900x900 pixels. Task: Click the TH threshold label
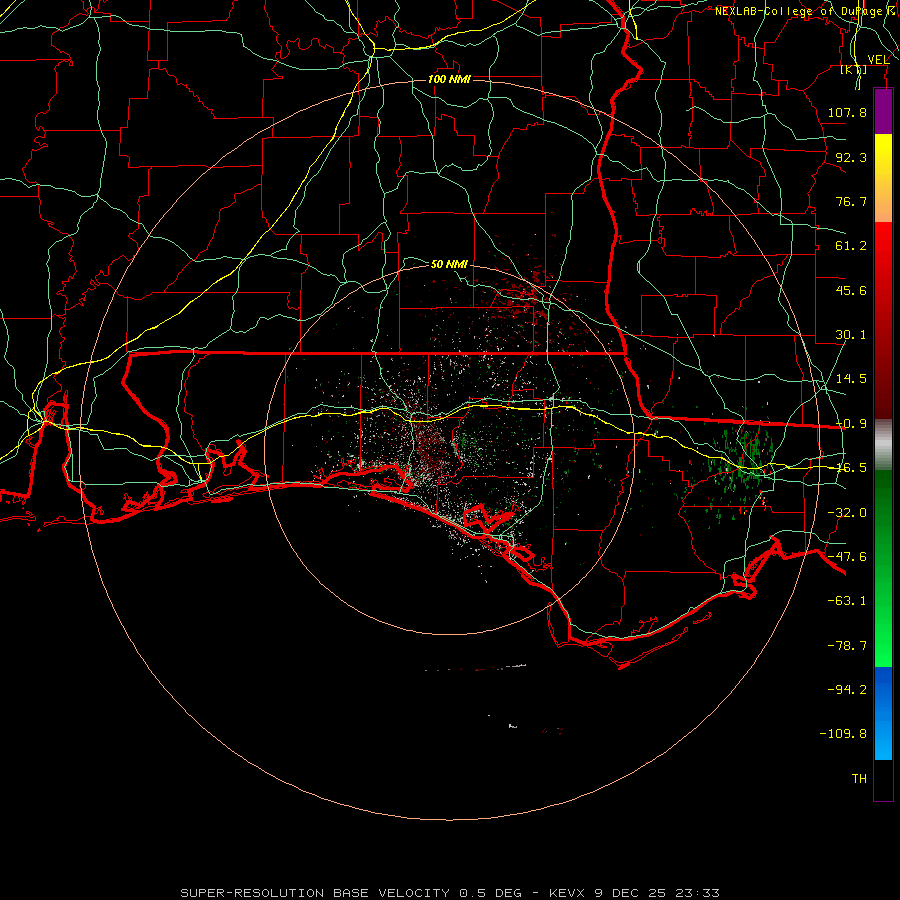click(859, 779)
